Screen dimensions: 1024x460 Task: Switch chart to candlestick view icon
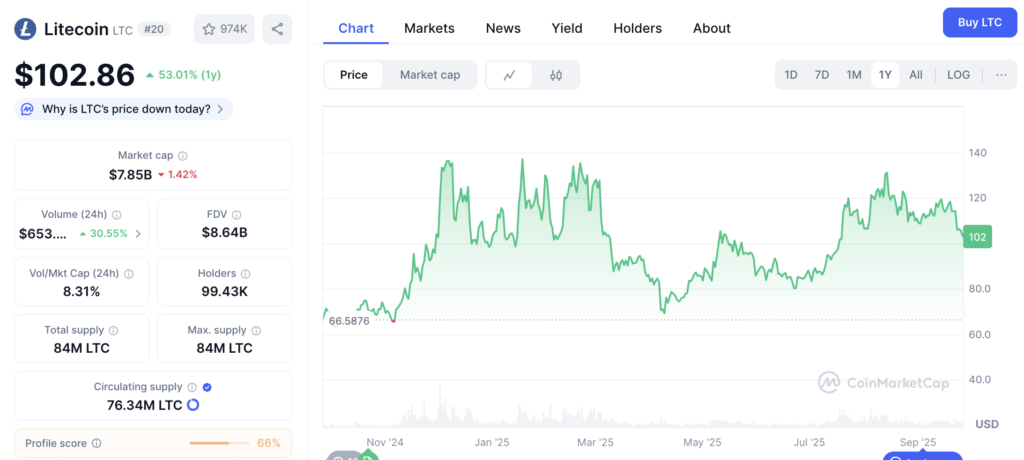[x=556, y=75]
